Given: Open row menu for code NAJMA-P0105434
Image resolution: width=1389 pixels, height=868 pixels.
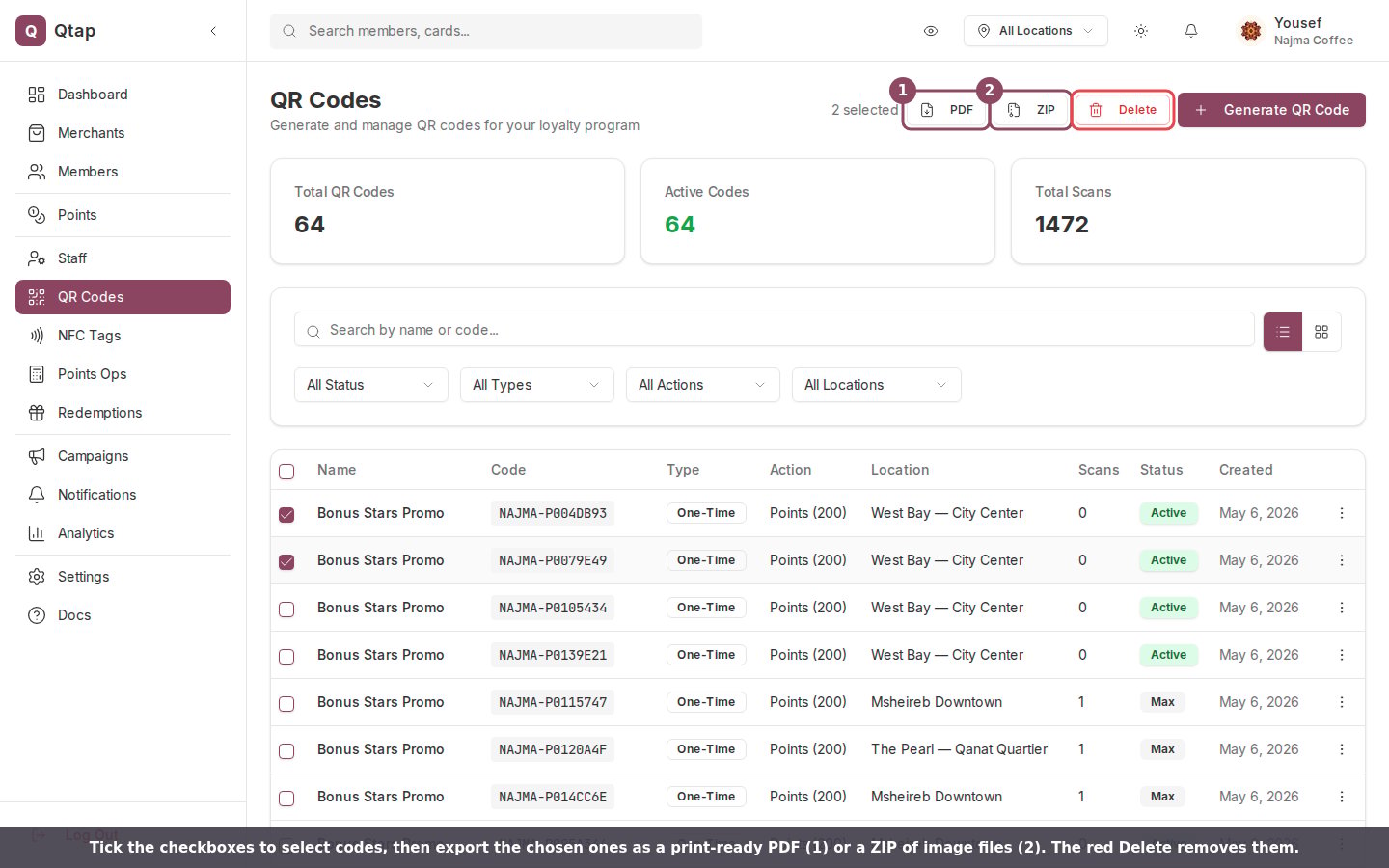Looking at the screenshot, I should click(1342, 608).
